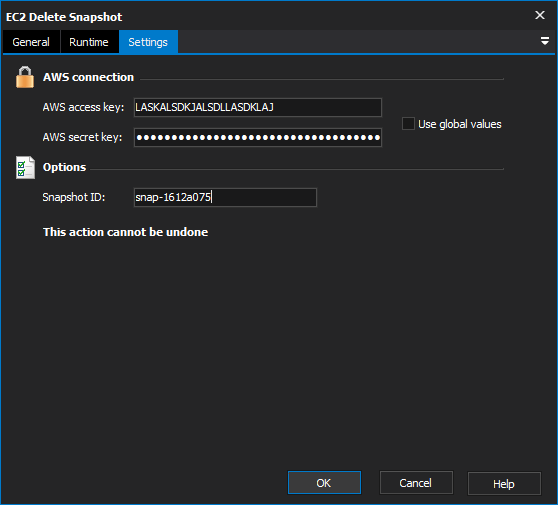The width and height of the screenshot is (558, 505).
Task: Click the padlock AWS connection icon
Action: (25, 77)
